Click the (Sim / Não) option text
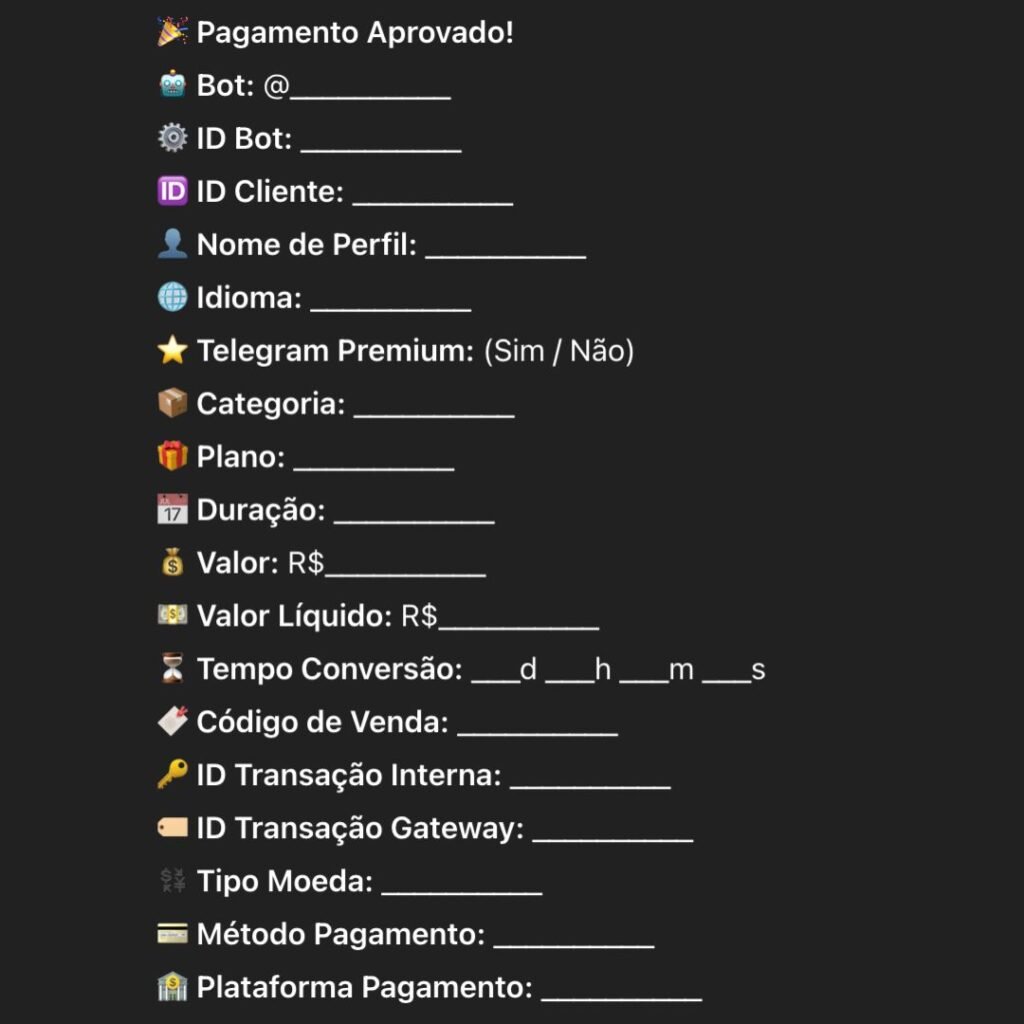1024x1024 pixels. pyautogui.click(x=558, y=351)
